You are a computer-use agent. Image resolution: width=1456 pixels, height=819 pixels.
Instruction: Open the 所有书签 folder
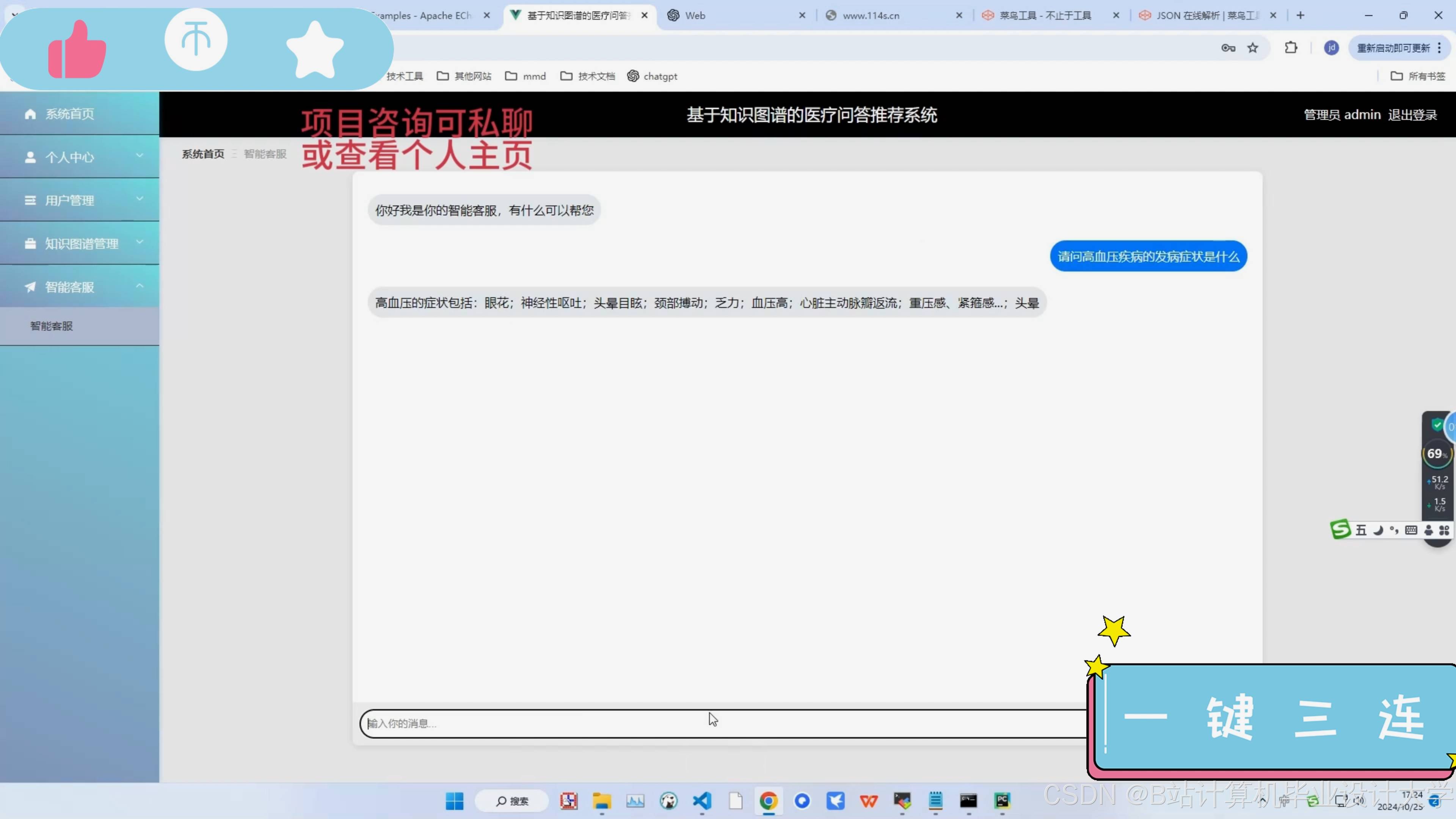click(1418, 76)
